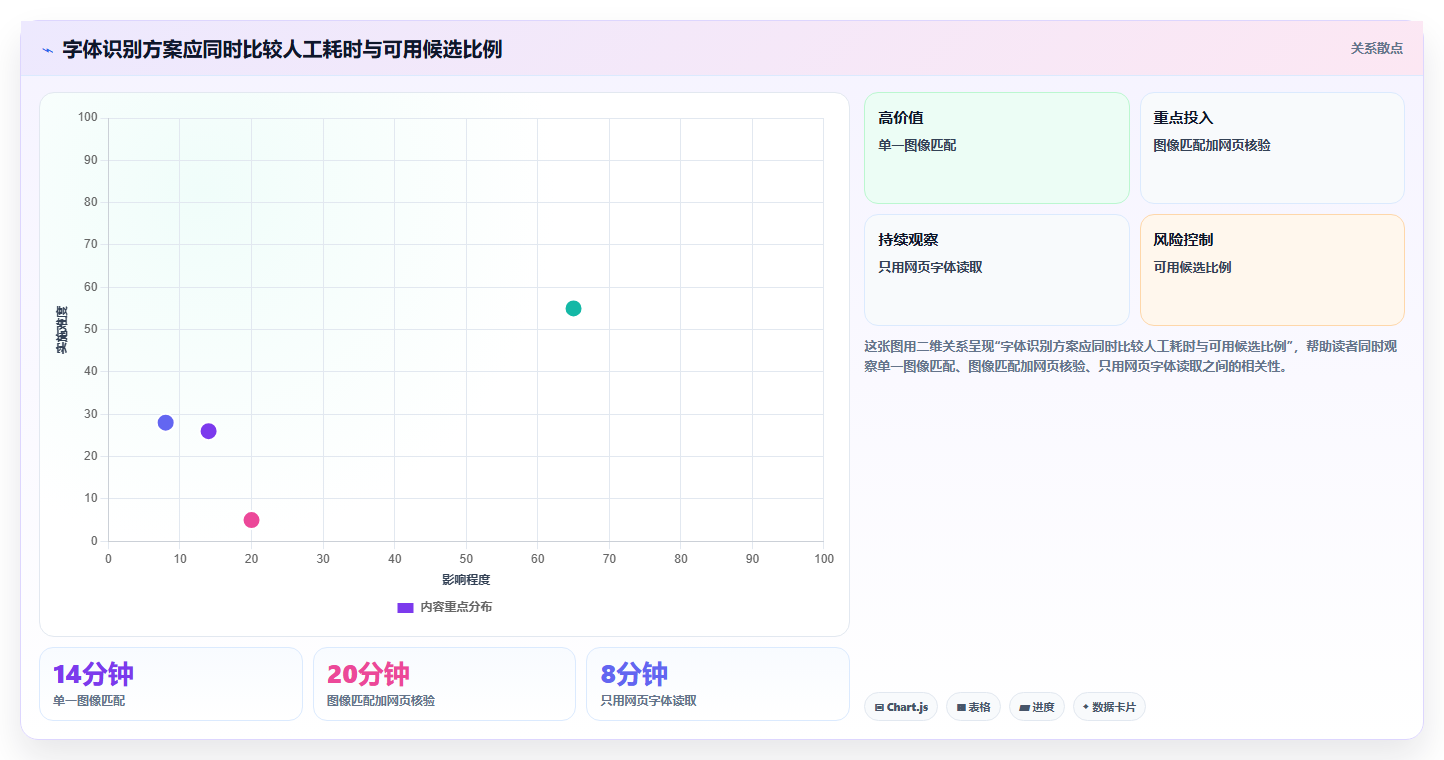This screenshot has width=1444, height=760.
Task: Open the 重点投入 quadrant card
Action: (x=1272, y=148)
